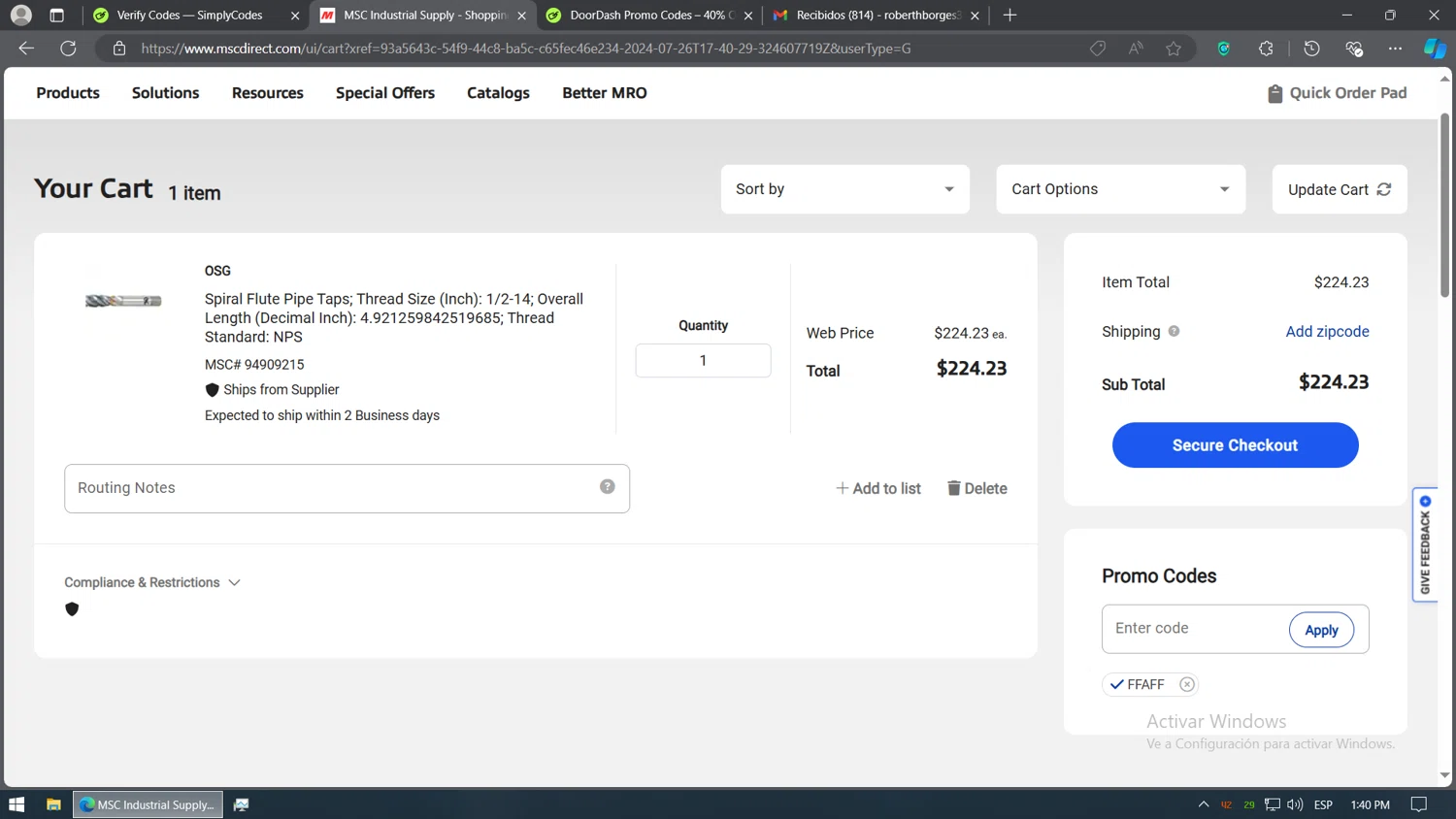Click the ESP language indicator in tray
The image size is (1456, 819).
coord(1323,804)
